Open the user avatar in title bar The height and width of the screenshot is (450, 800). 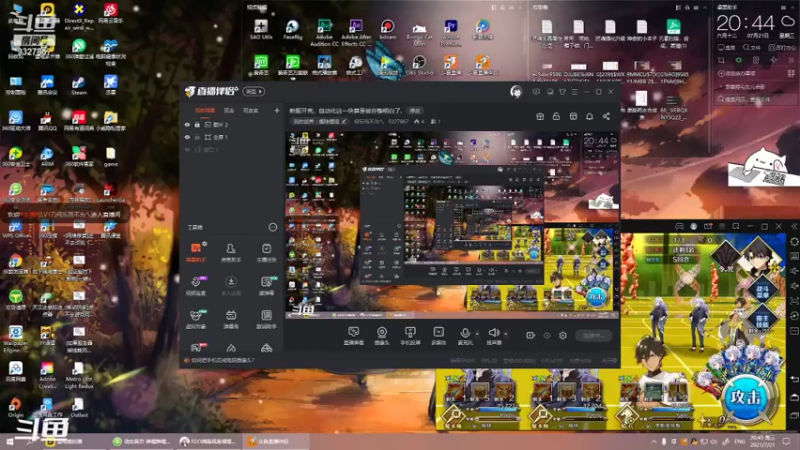point(516,92)
